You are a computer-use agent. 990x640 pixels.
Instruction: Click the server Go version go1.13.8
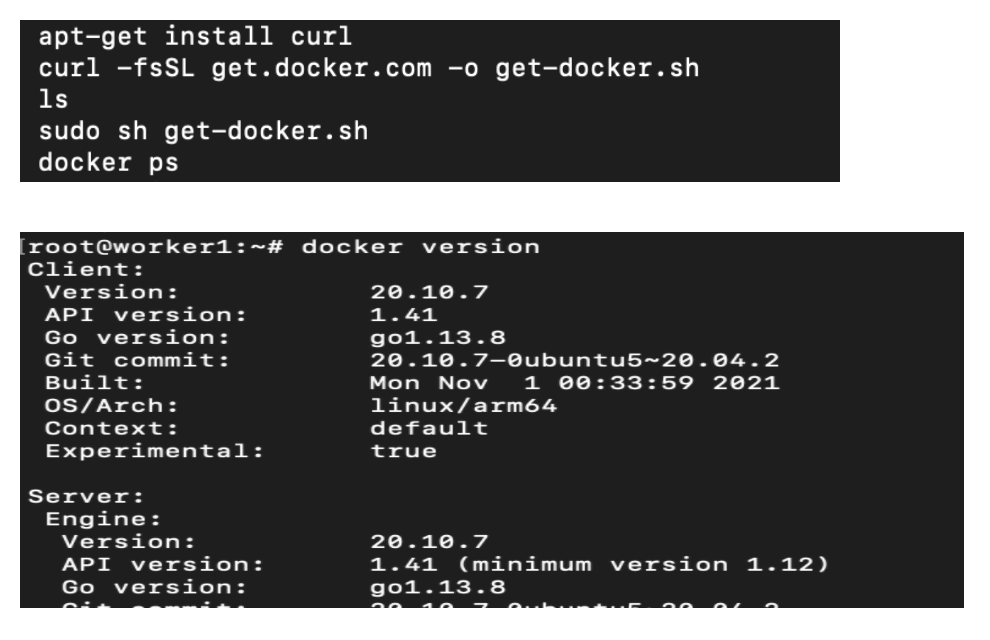[438, 588]
